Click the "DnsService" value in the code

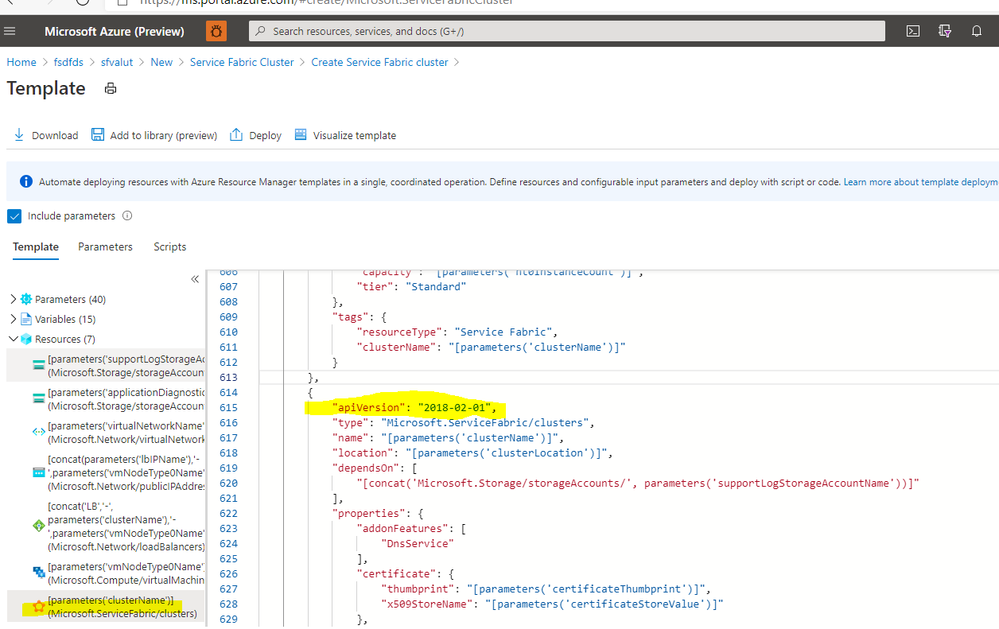click(417, 544)
